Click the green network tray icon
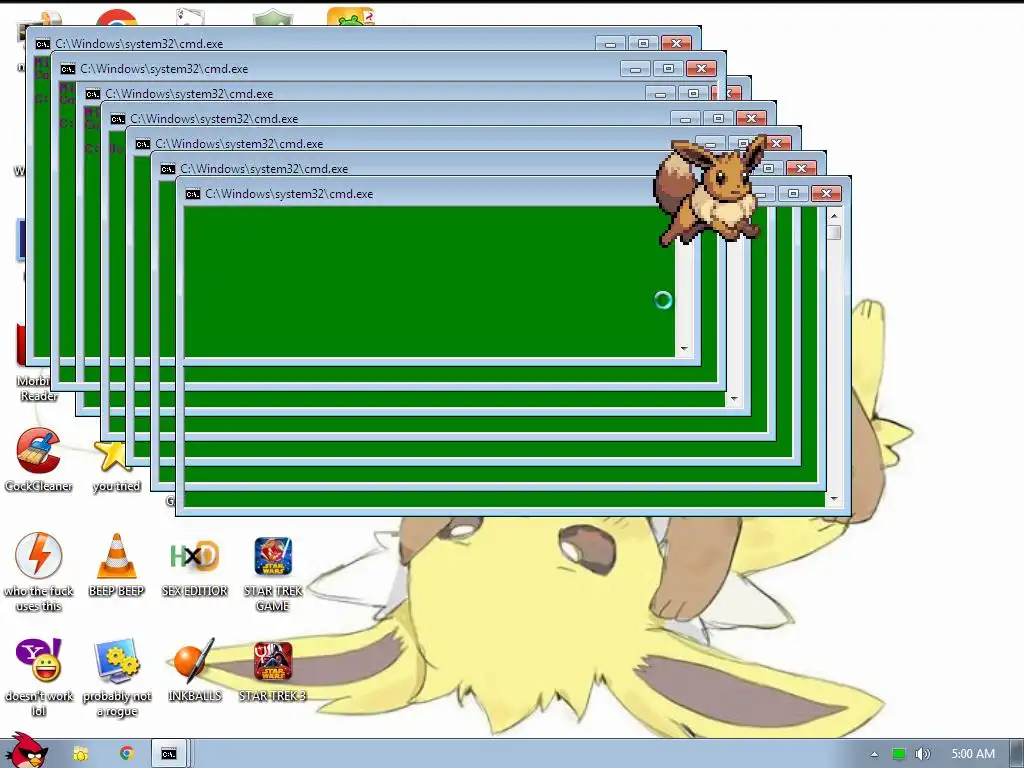1024x768 pixels. 899,754
